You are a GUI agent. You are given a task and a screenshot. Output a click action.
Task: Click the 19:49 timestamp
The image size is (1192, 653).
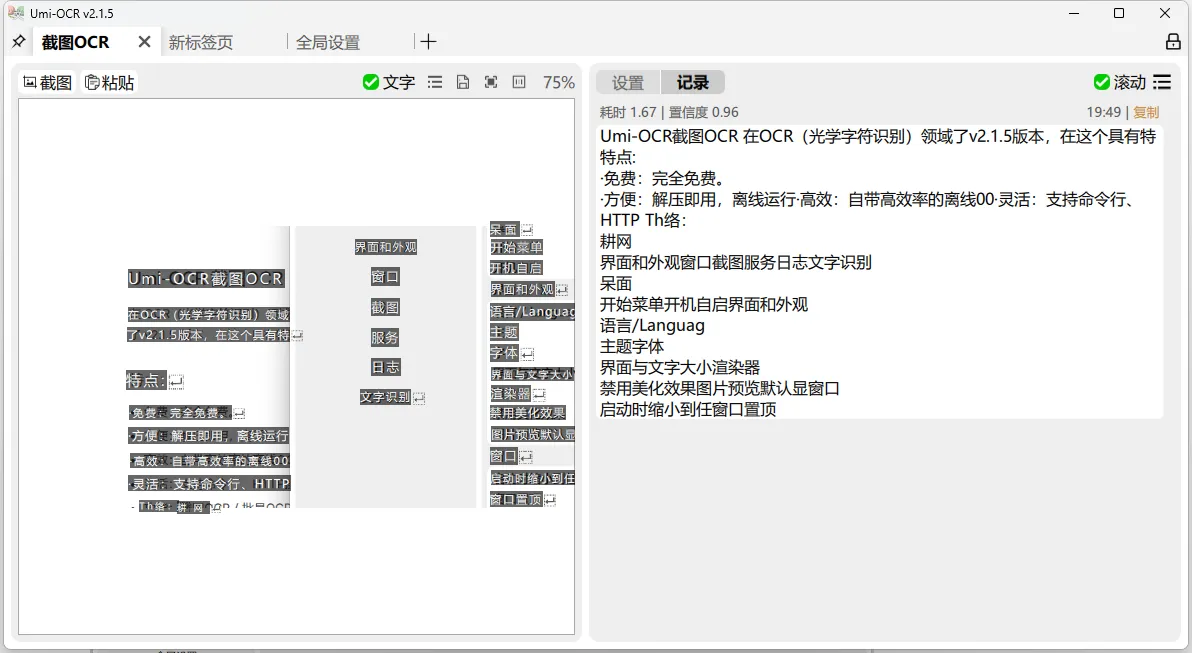pyautogui.click(x=1104, y=113)
